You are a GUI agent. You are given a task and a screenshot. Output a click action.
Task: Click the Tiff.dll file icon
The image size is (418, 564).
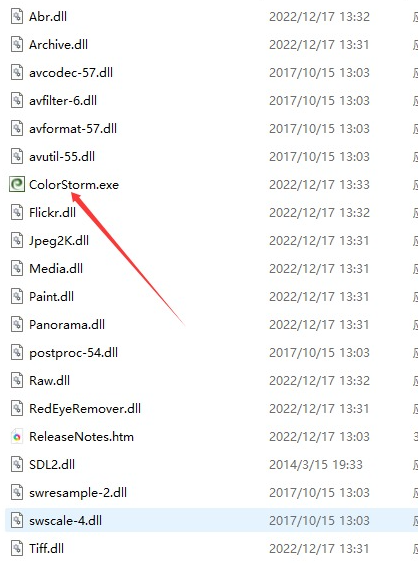[17, 549]
